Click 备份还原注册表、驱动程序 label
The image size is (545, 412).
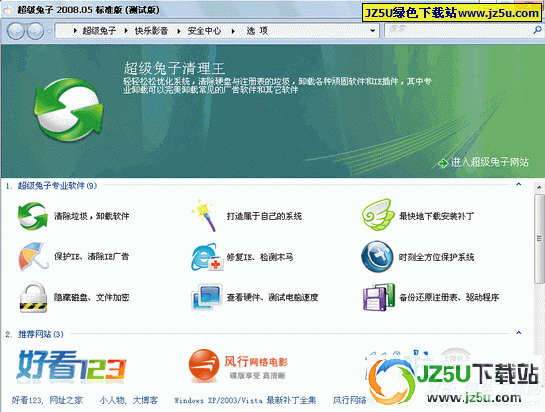click(449, 297)
